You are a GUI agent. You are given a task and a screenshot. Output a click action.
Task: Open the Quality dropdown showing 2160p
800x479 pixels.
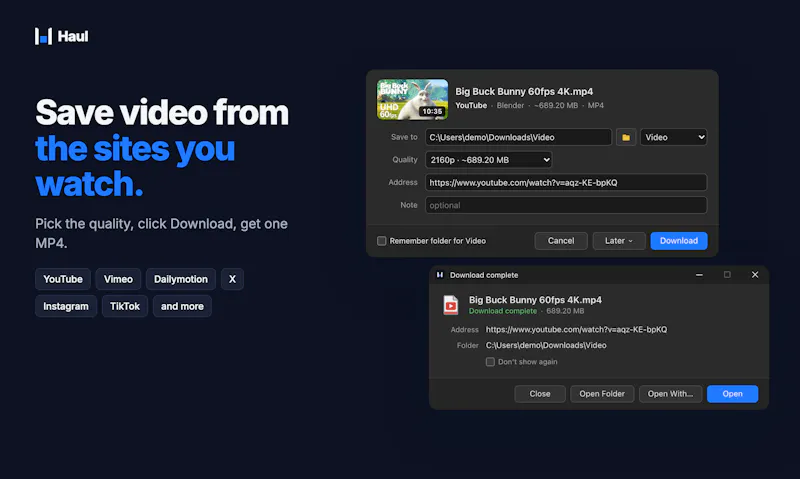pos(488,160)
